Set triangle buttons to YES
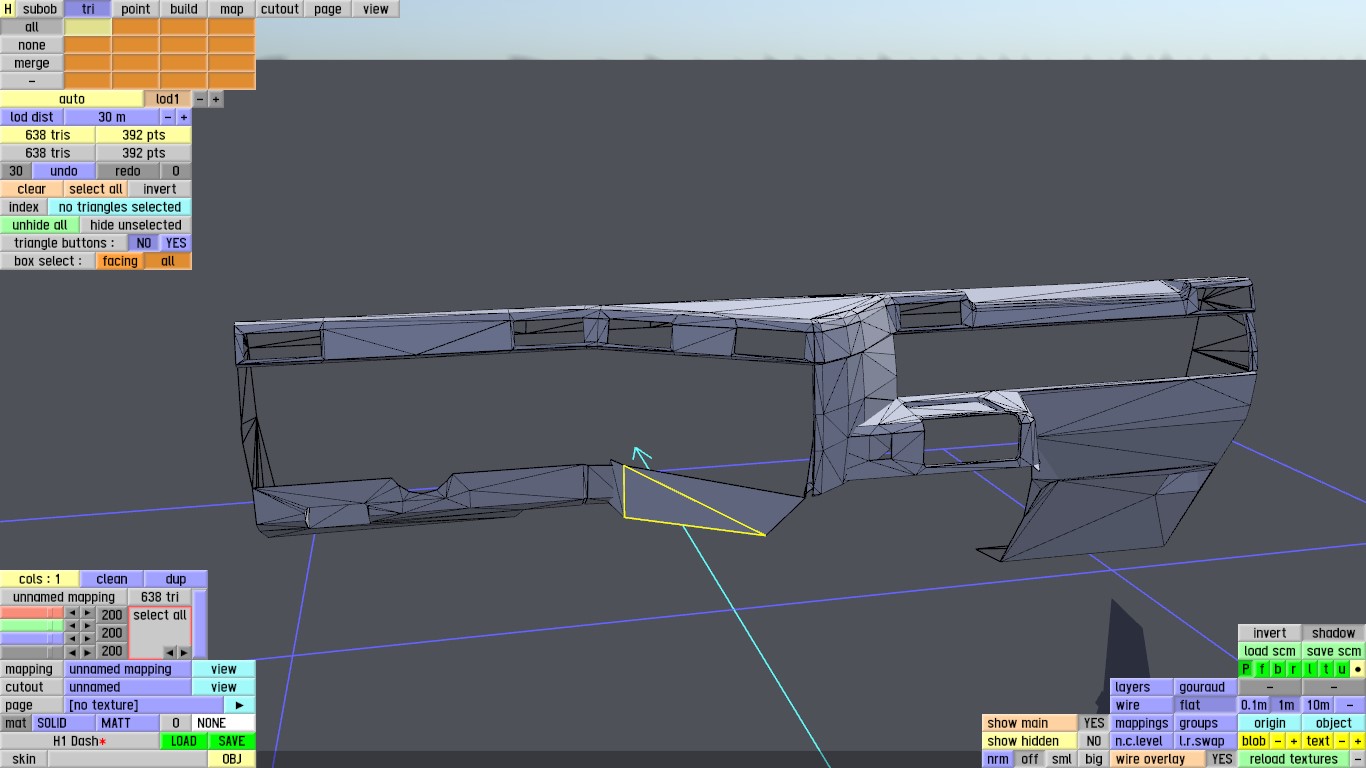The width and height of the screenshot is (1366, 768). point(176,243)
